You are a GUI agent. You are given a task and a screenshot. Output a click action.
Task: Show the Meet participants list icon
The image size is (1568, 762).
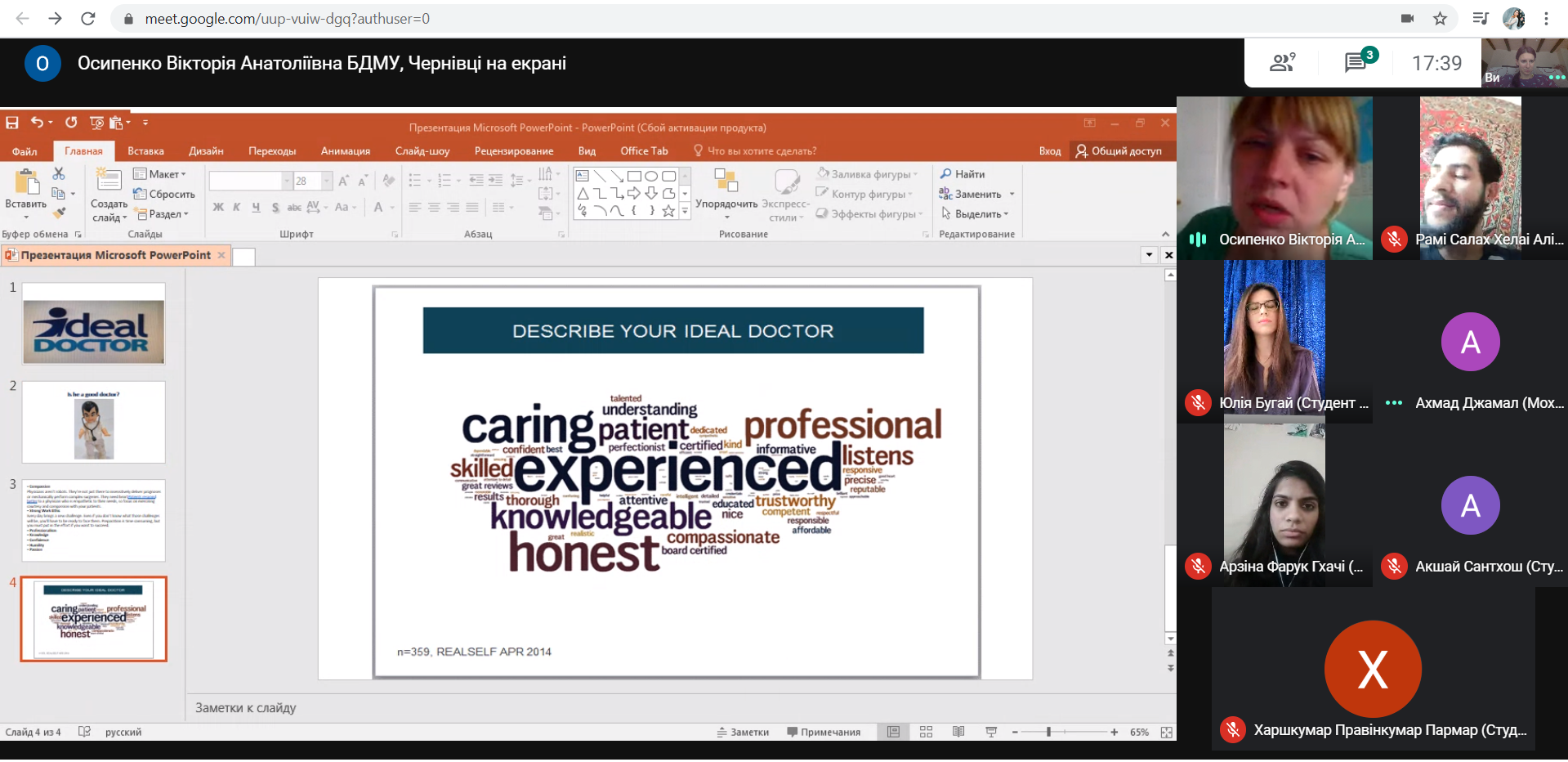1281,62
